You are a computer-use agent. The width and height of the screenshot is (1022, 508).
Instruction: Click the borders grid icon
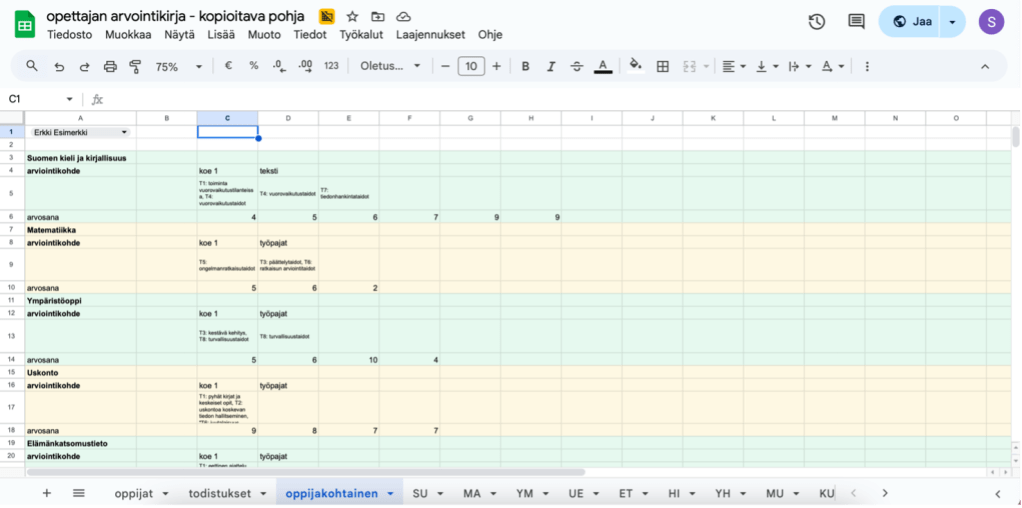click(x=662, y=67)
